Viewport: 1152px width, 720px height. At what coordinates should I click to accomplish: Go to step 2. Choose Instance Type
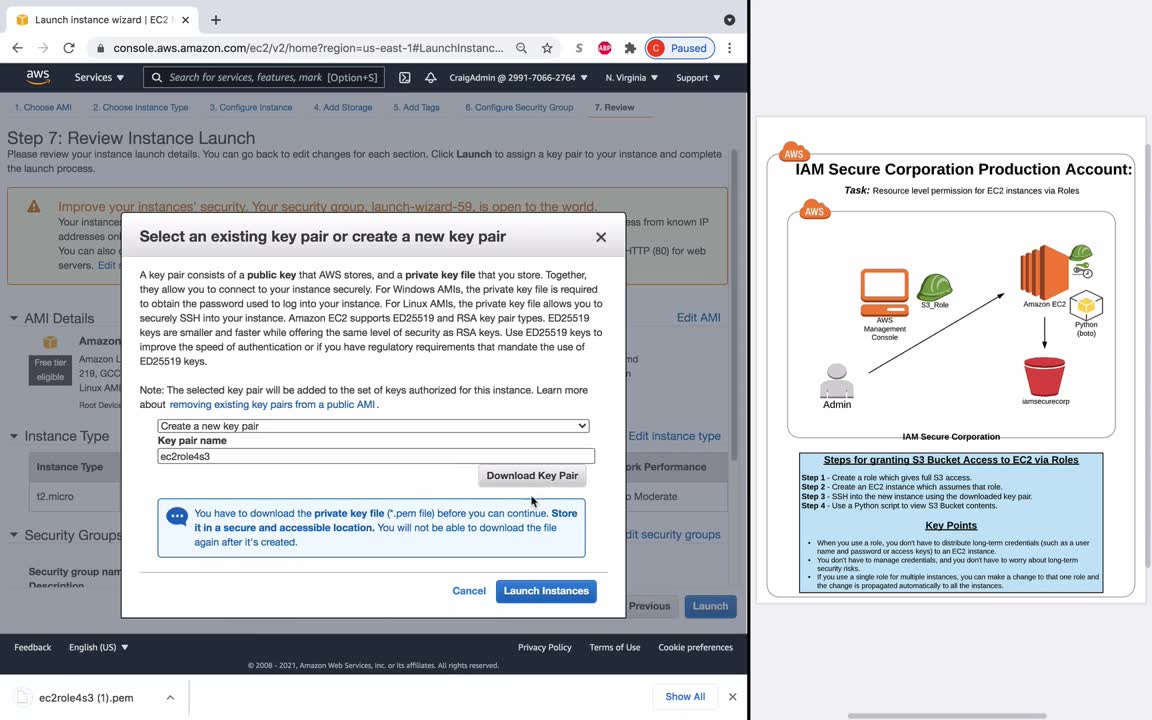[x=140, y=107]
